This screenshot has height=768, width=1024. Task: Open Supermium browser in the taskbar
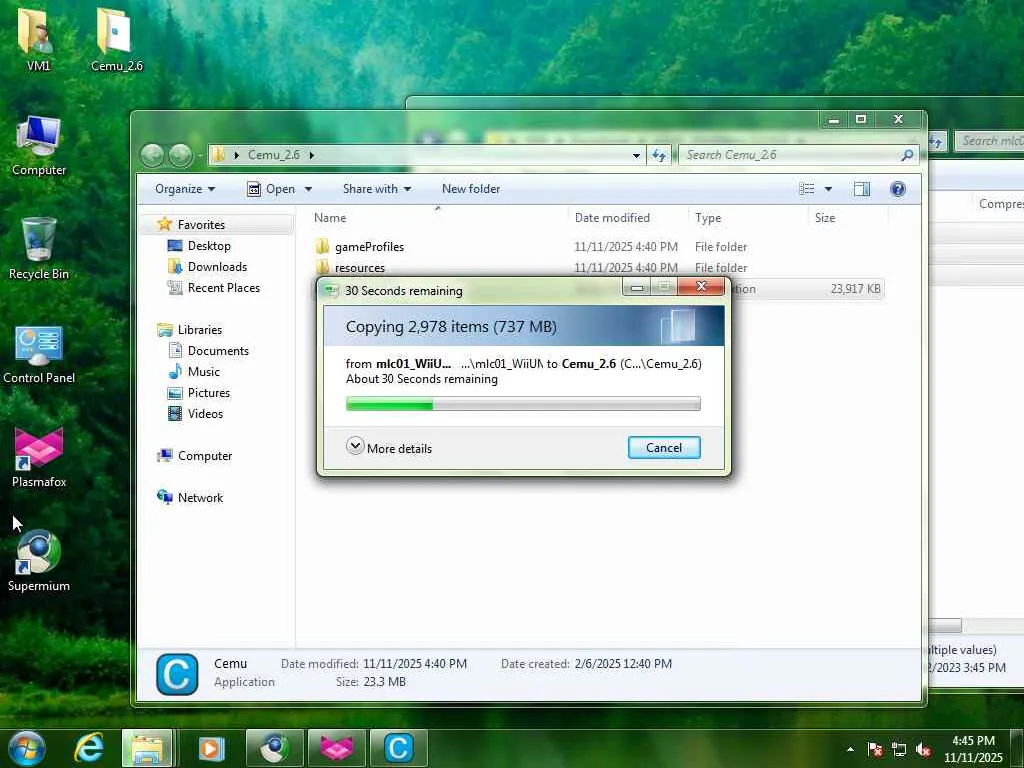pos(274,748)
